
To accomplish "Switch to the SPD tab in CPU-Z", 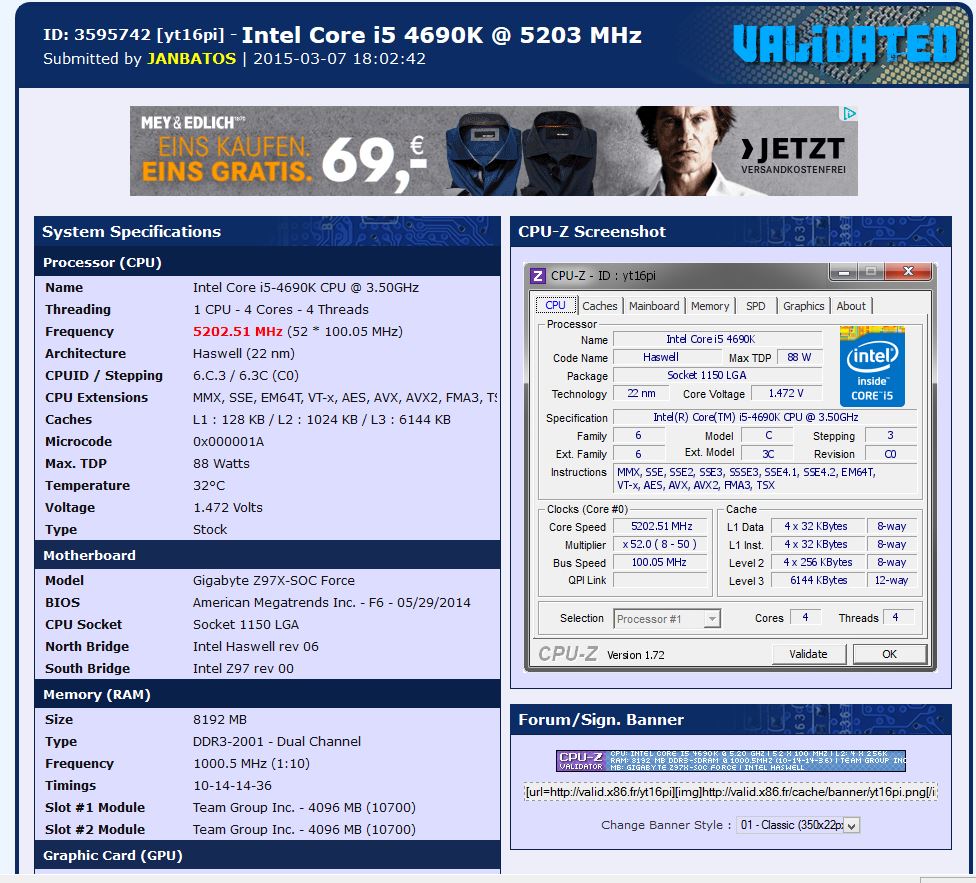I will coord(756,306).
